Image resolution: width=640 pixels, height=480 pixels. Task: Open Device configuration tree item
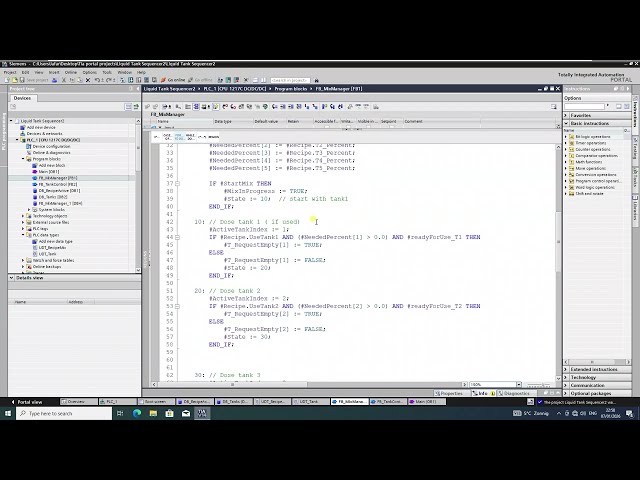51,146
